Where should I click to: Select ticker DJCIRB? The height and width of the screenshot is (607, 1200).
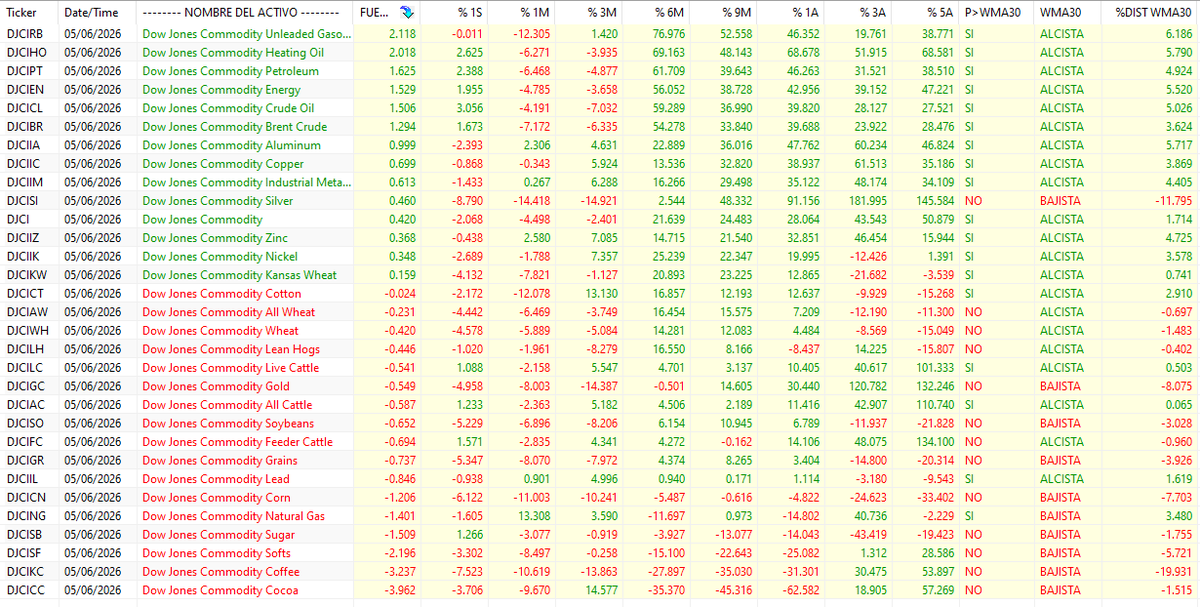tap(23, 34)
